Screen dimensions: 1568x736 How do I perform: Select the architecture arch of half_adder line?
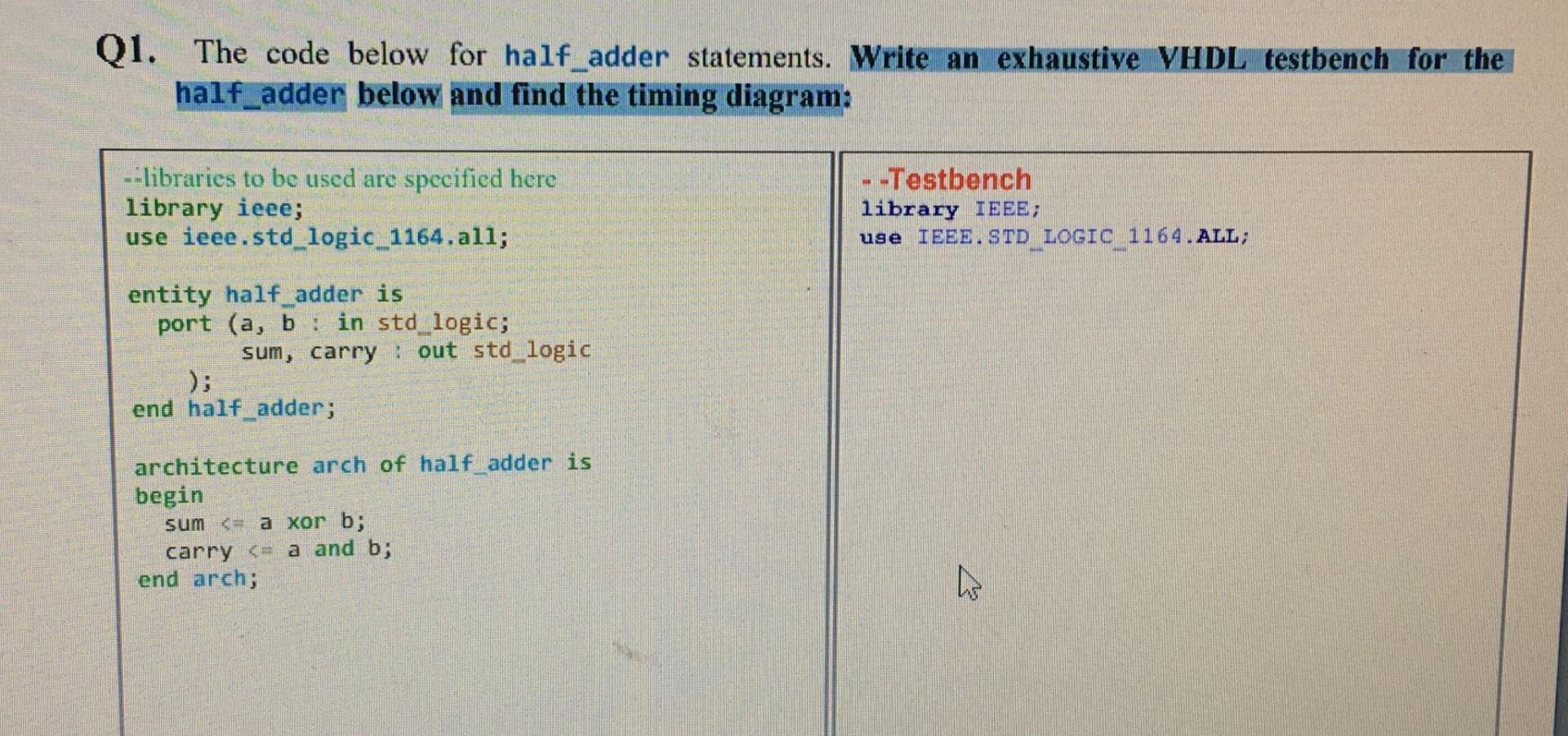click(x=362, y=464)
